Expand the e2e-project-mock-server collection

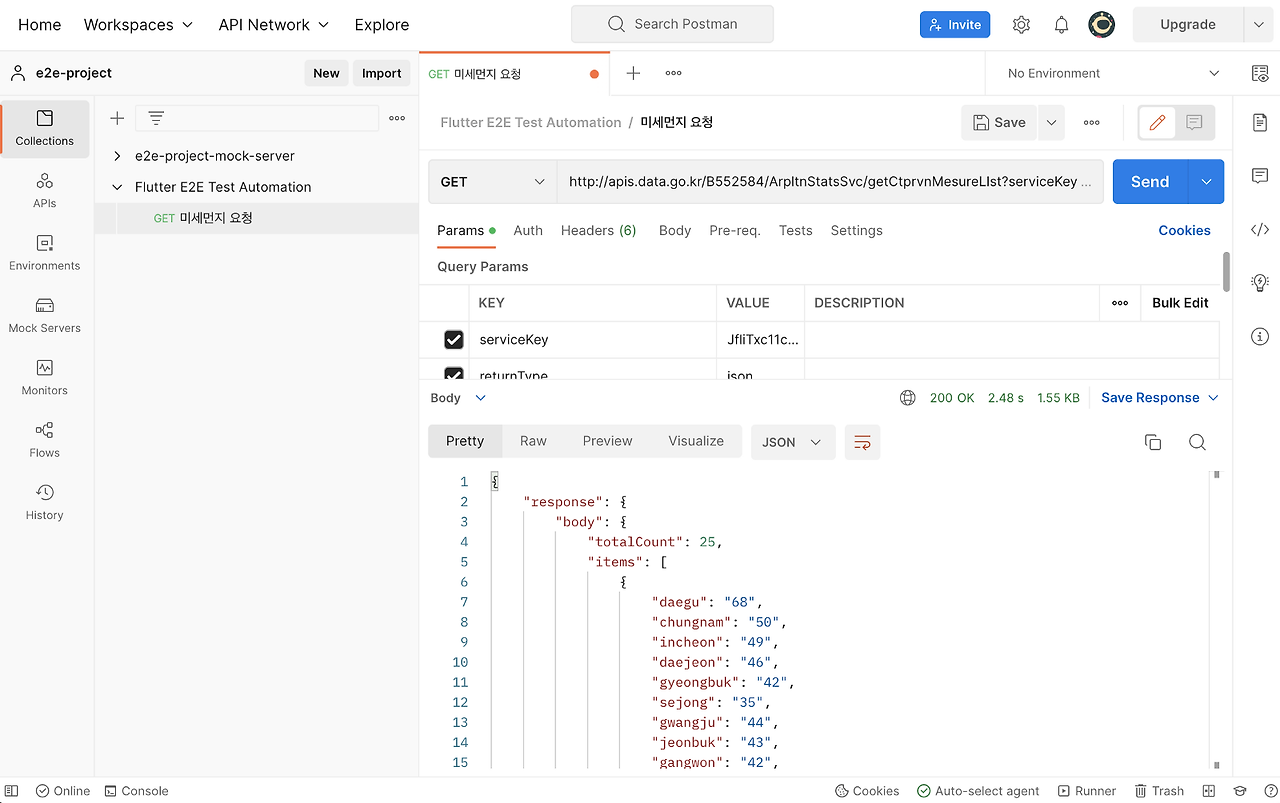coord(118,156)
